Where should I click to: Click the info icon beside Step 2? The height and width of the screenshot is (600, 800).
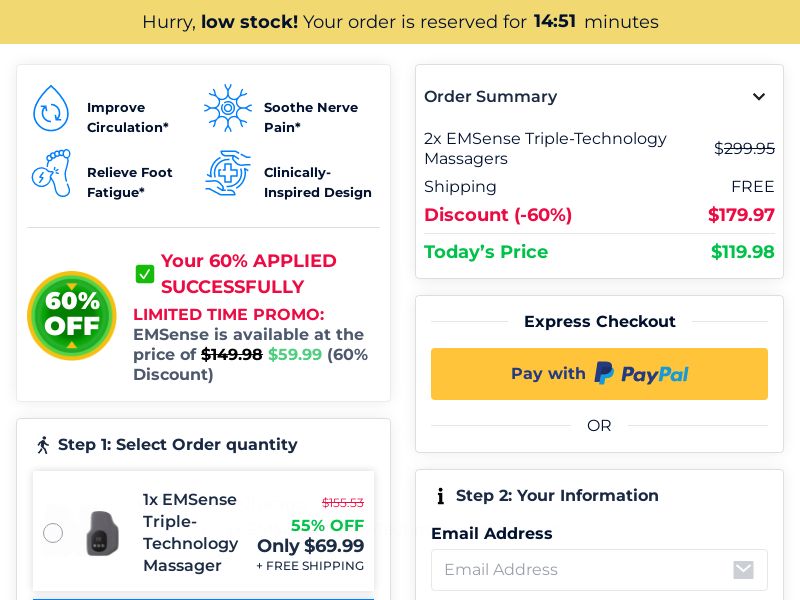440,495
